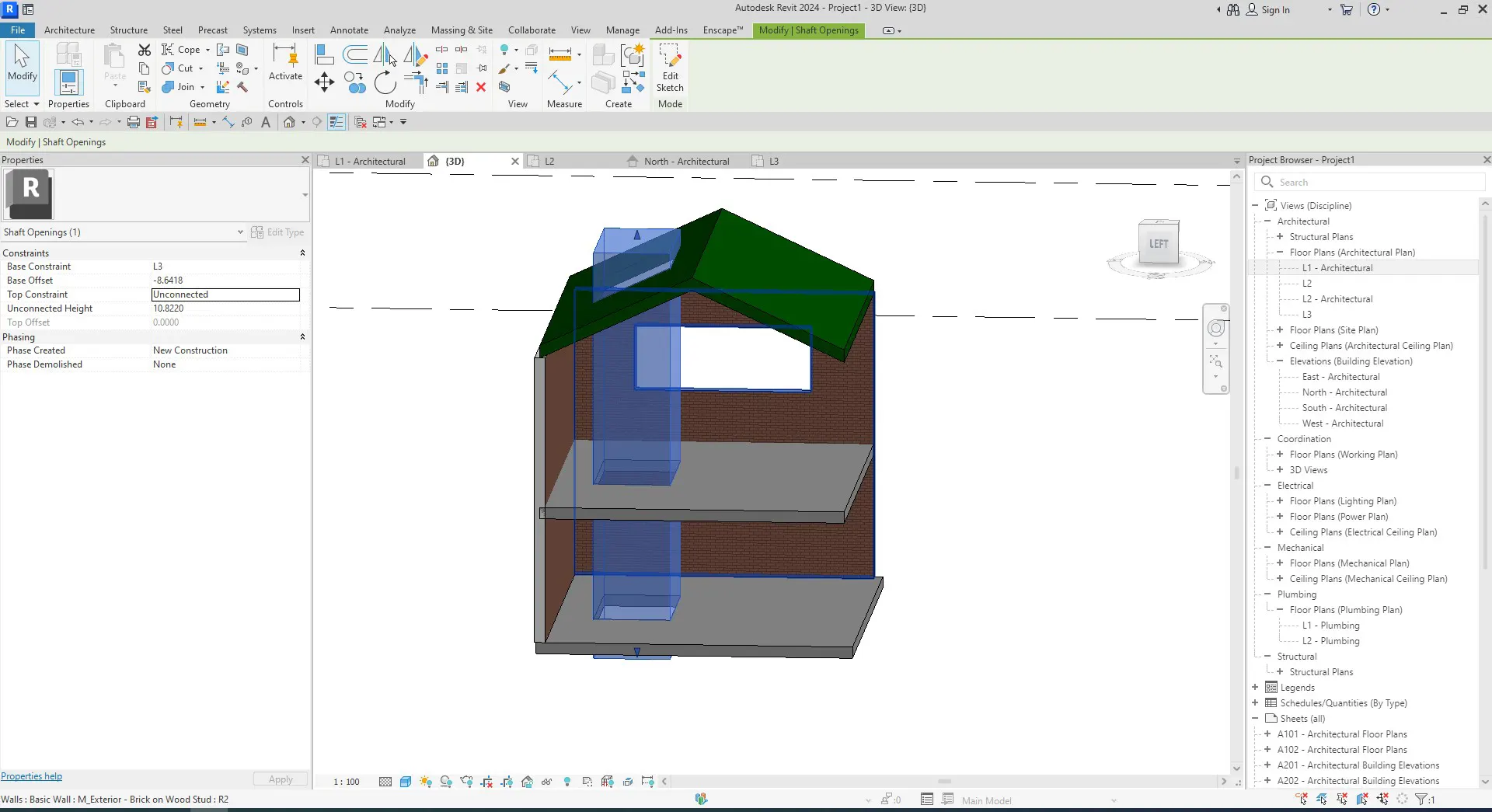Image resolution: width=1492 pixels, height=812 pixels.
Task: Toggle Select Pinned Elements in status bar
Action: [1342, 799]
